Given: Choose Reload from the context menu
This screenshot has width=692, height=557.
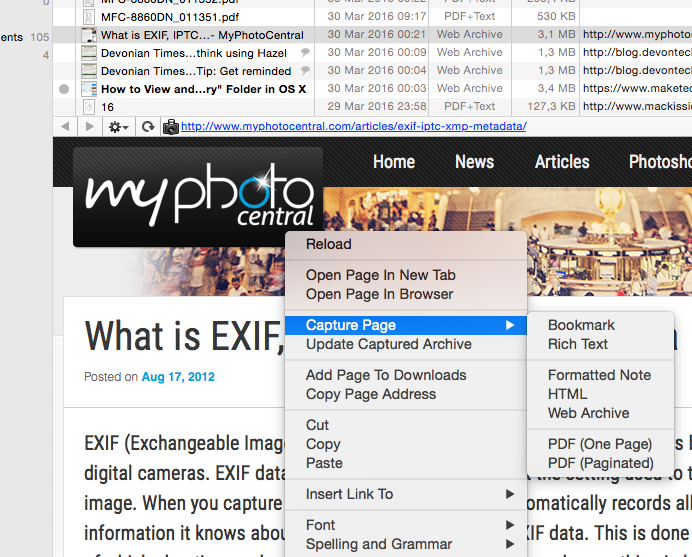Looking at the screenshot, I should tap(328, 244).
